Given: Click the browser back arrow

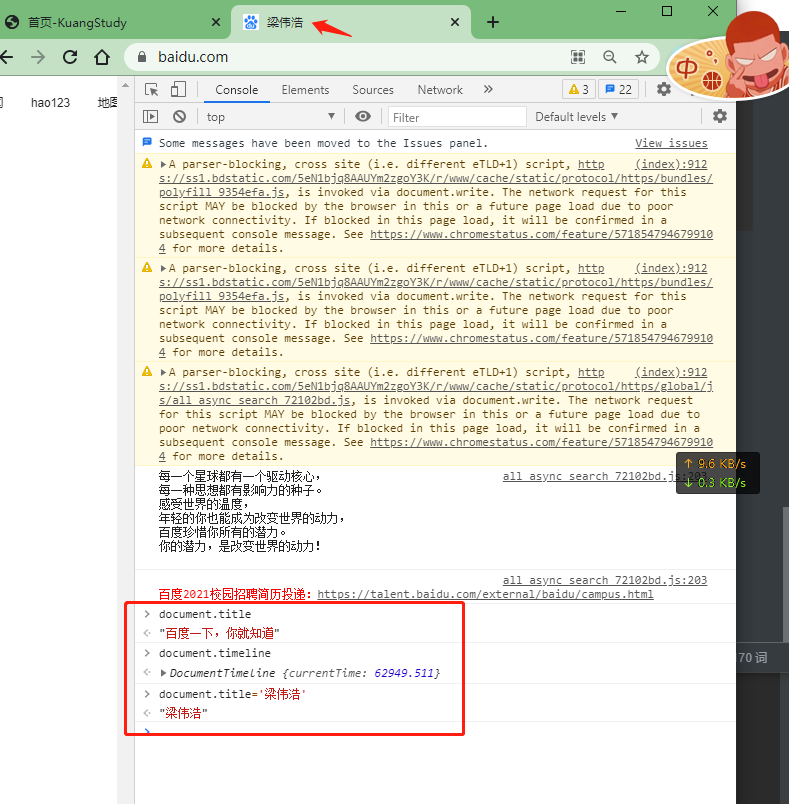Looking at the screenshot, I should 6,57.
